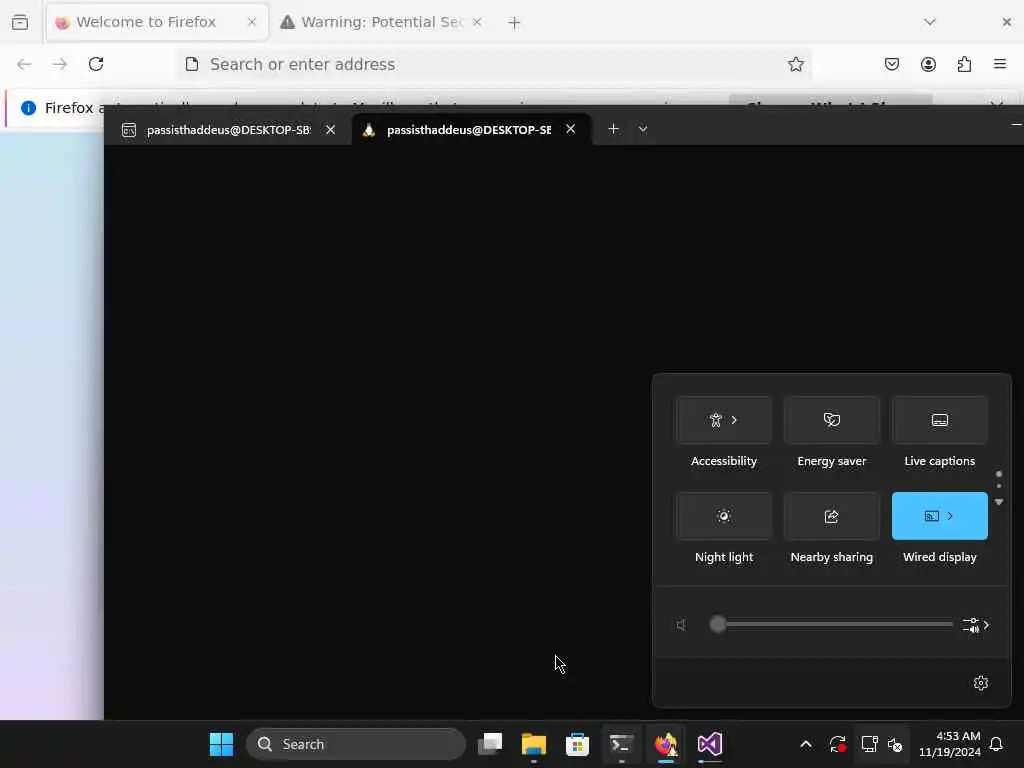Screen dimensions: 1024x768
Task: Click the Windows Update tray icon
Action: tap(838, 744)
